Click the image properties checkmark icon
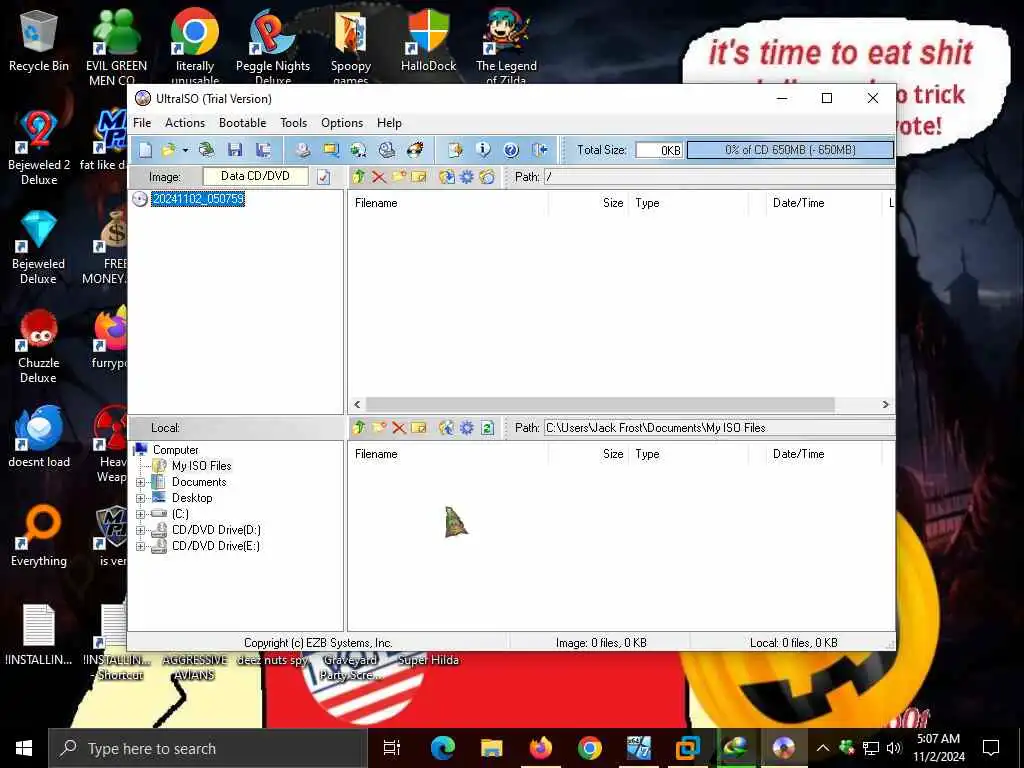Screen dimensions: 1024x768 (x=324, y=177)
